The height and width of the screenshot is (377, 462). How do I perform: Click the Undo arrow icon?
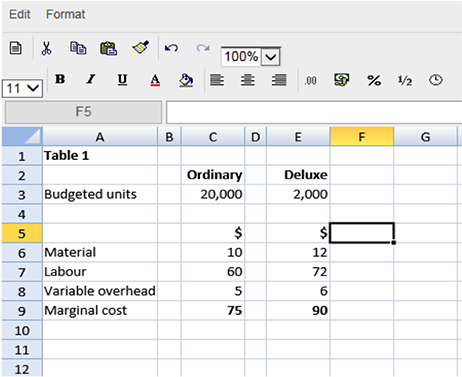tap(171, 48)
